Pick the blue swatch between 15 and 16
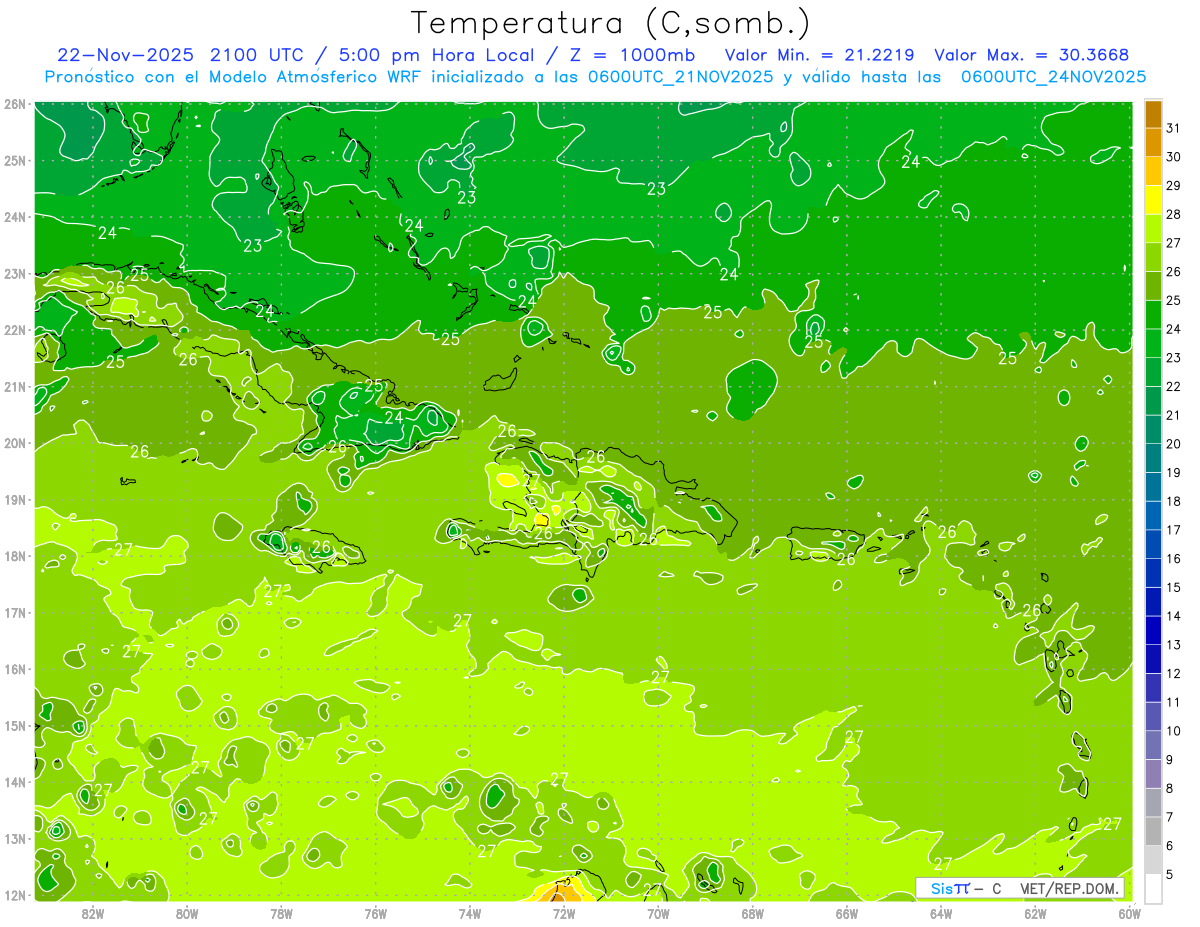 tap(1153, 572)
